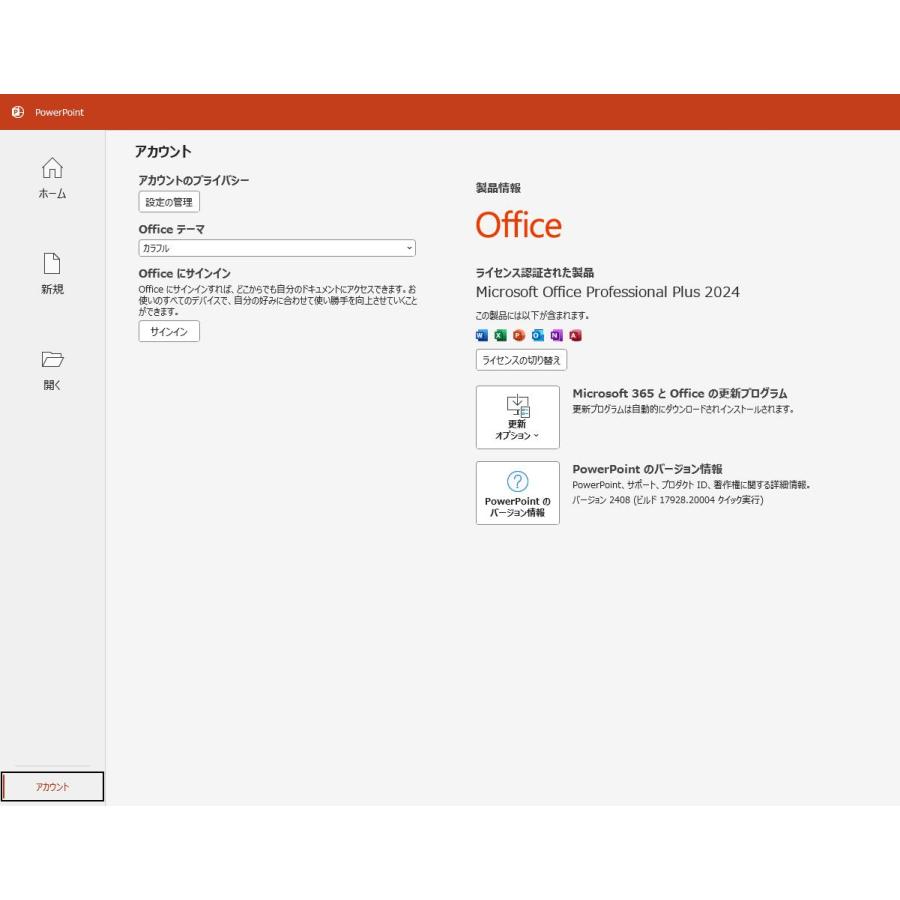Viewport: 900px width, 900px height.
Task: Click the アカウント page heading
Action: [x=163, y=152]
